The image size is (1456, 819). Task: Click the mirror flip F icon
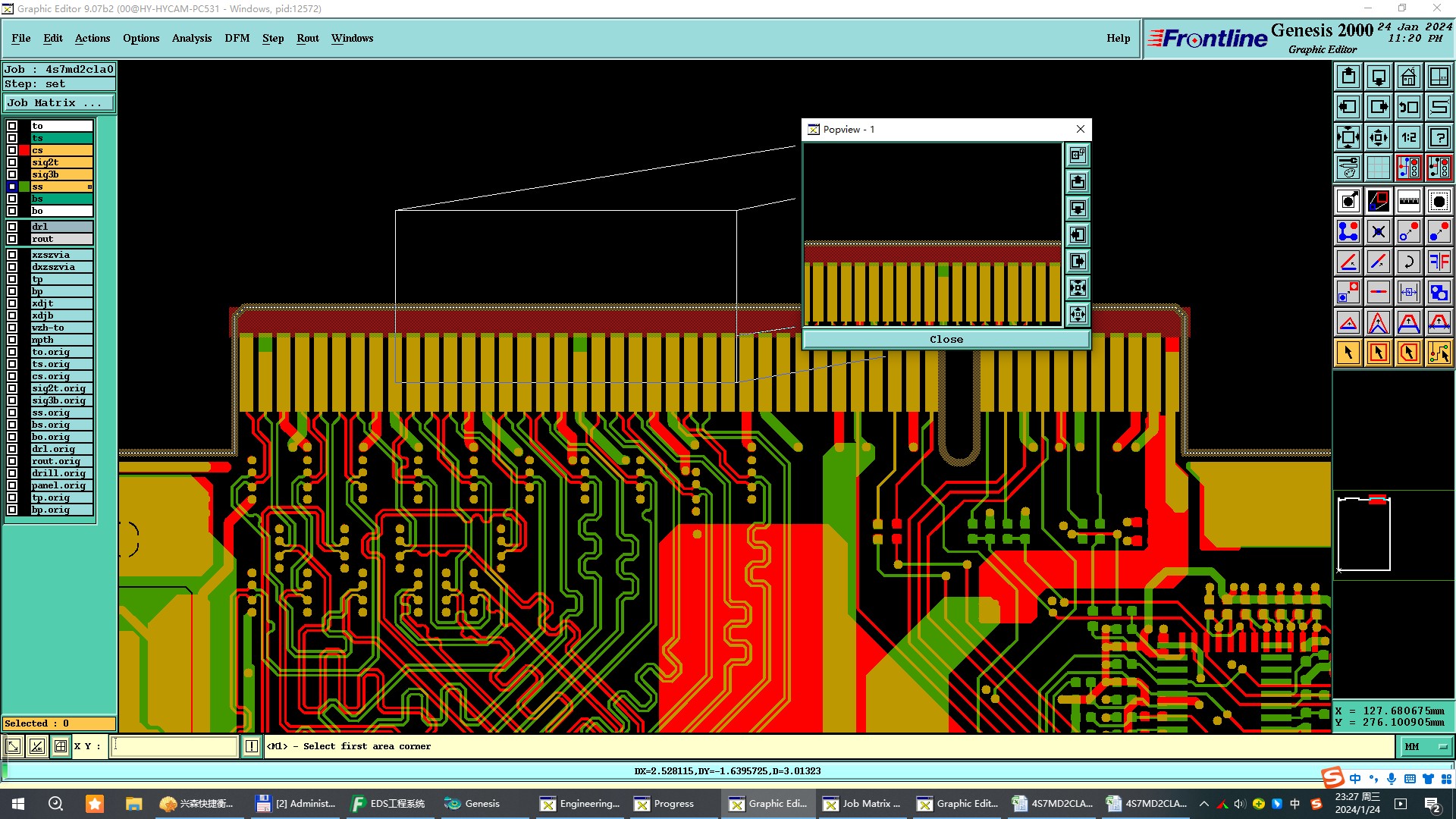point(1439,262)
